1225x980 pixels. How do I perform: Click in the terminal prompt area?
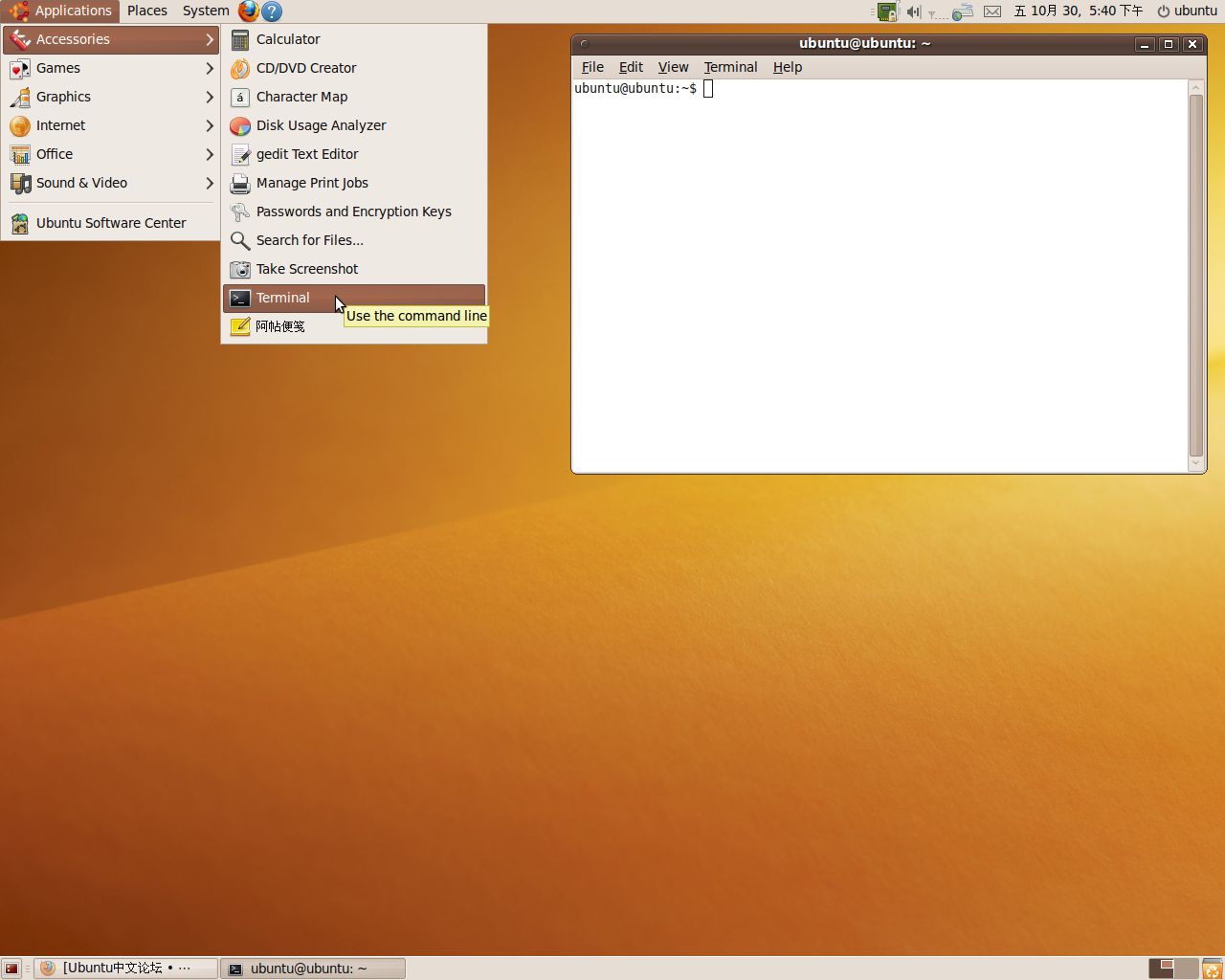pos(880,275)
